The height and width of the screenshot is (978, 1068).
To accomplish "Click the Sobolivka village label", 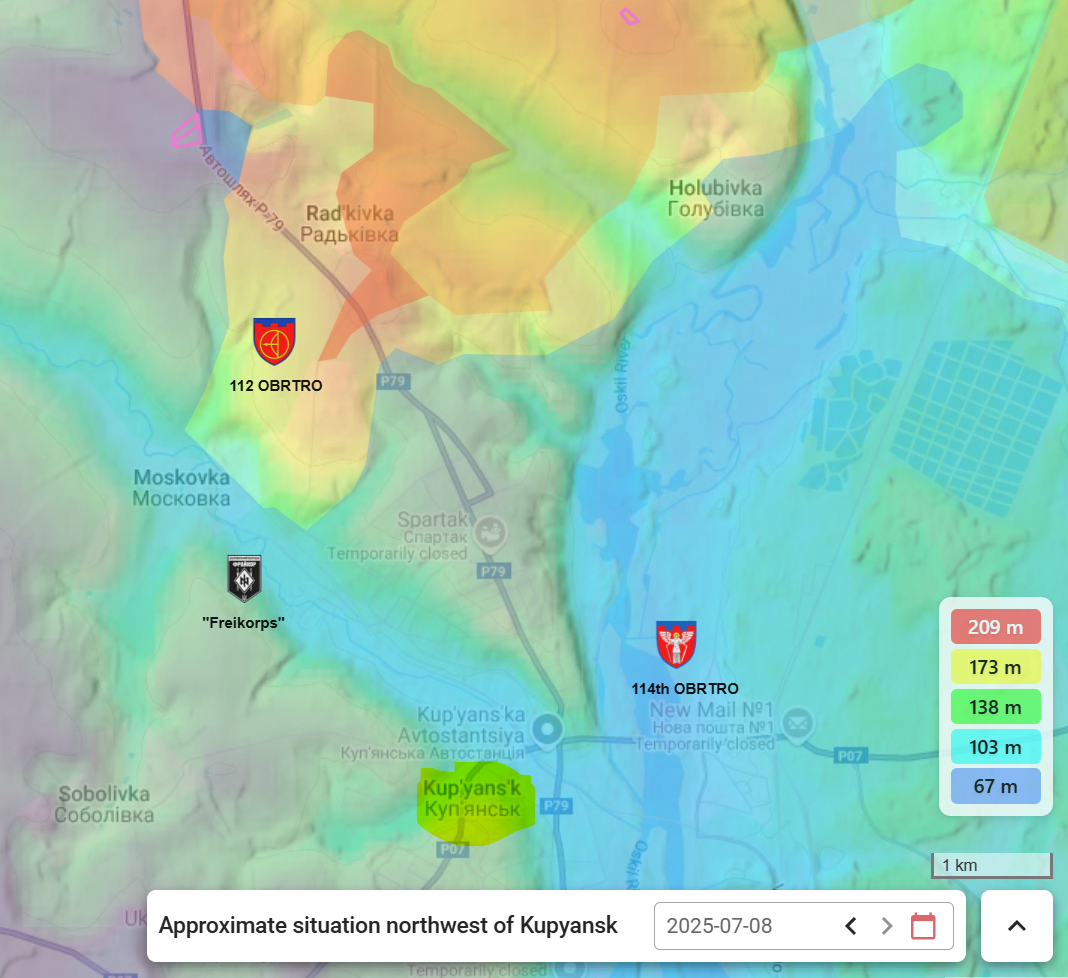I will click(x=104, y=804).
